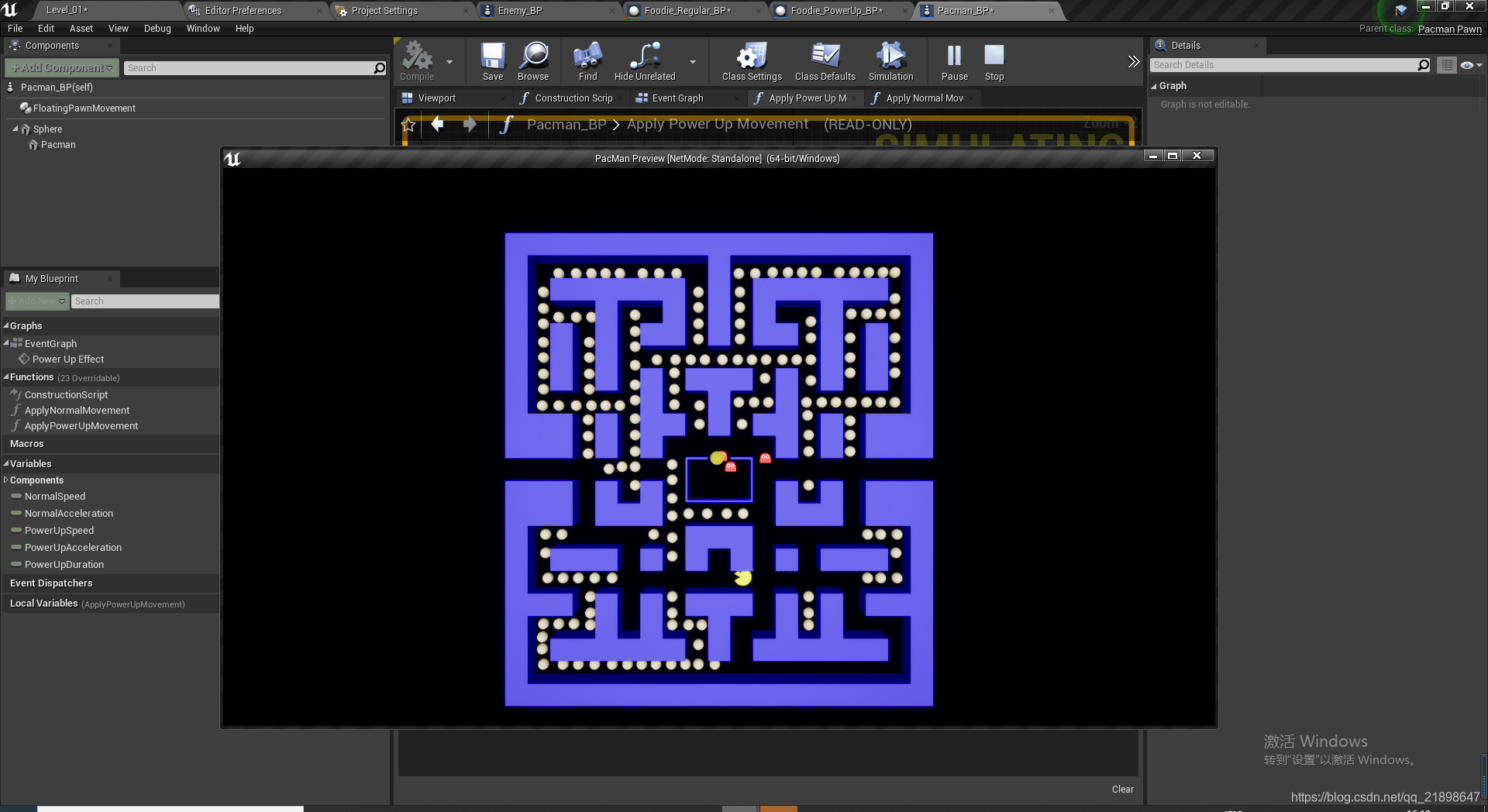
Task: Expand the Components variables group
Action: (6, 480)
